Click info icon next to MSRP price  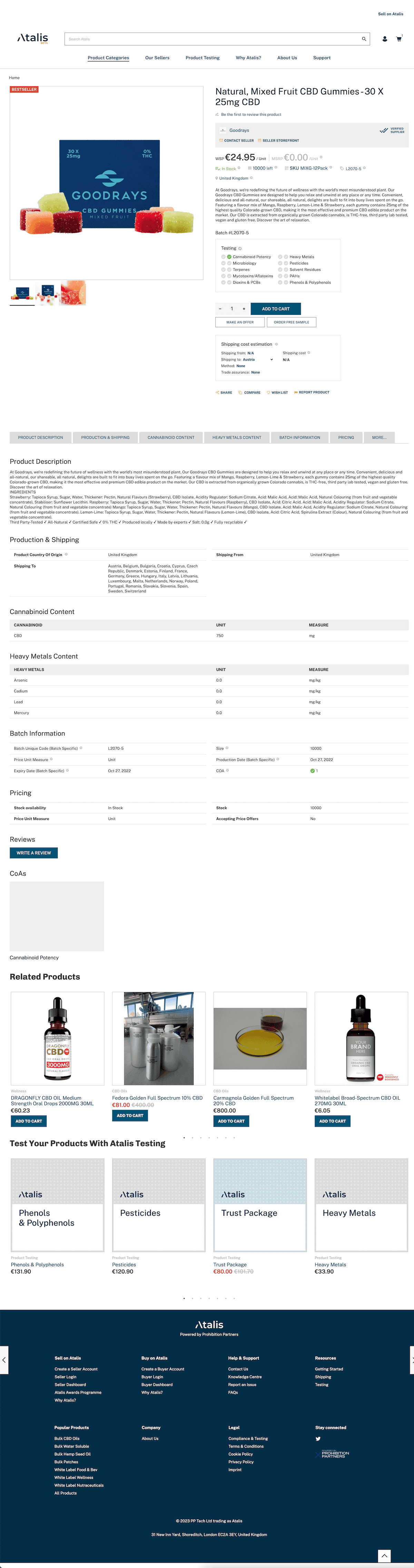[x=321, y=158]
